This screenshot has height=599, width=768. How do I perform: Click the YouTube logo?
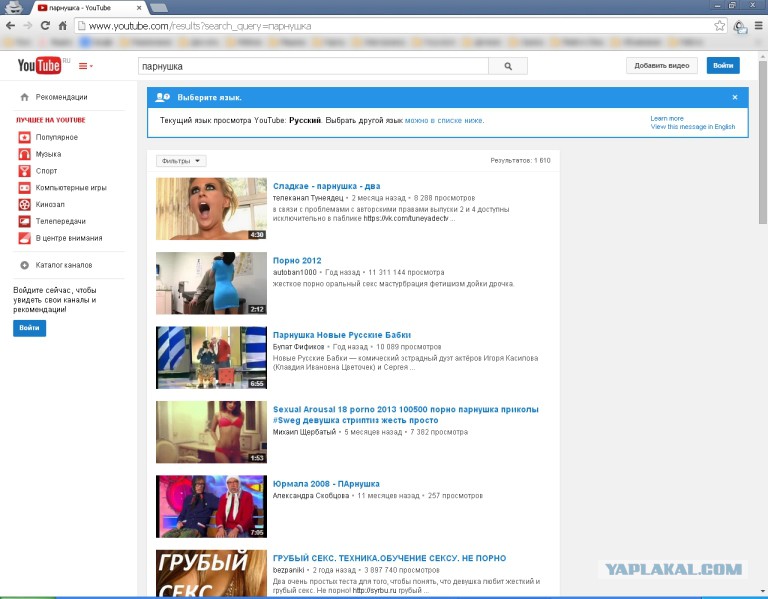pyautogui.click(x=39, y=66)
